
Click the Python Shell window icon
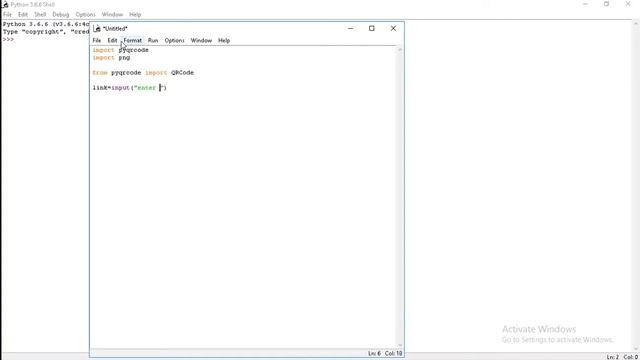pos(5,4)
